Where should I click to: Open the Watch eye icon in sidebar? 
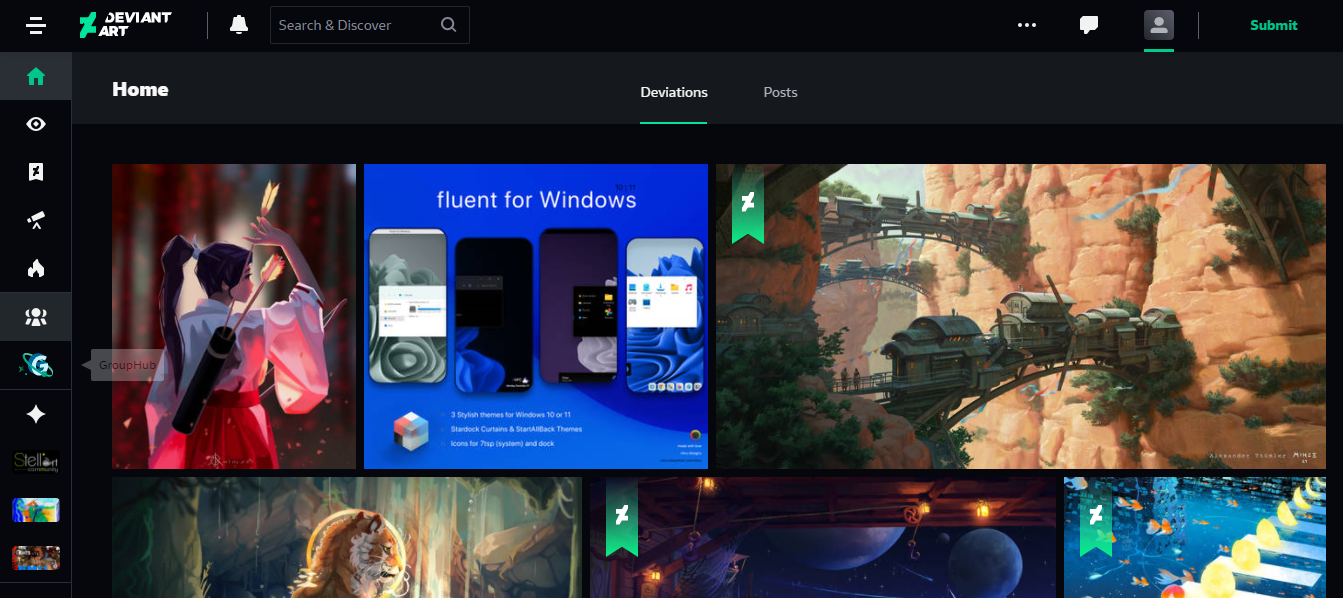[x=36, y=124]
